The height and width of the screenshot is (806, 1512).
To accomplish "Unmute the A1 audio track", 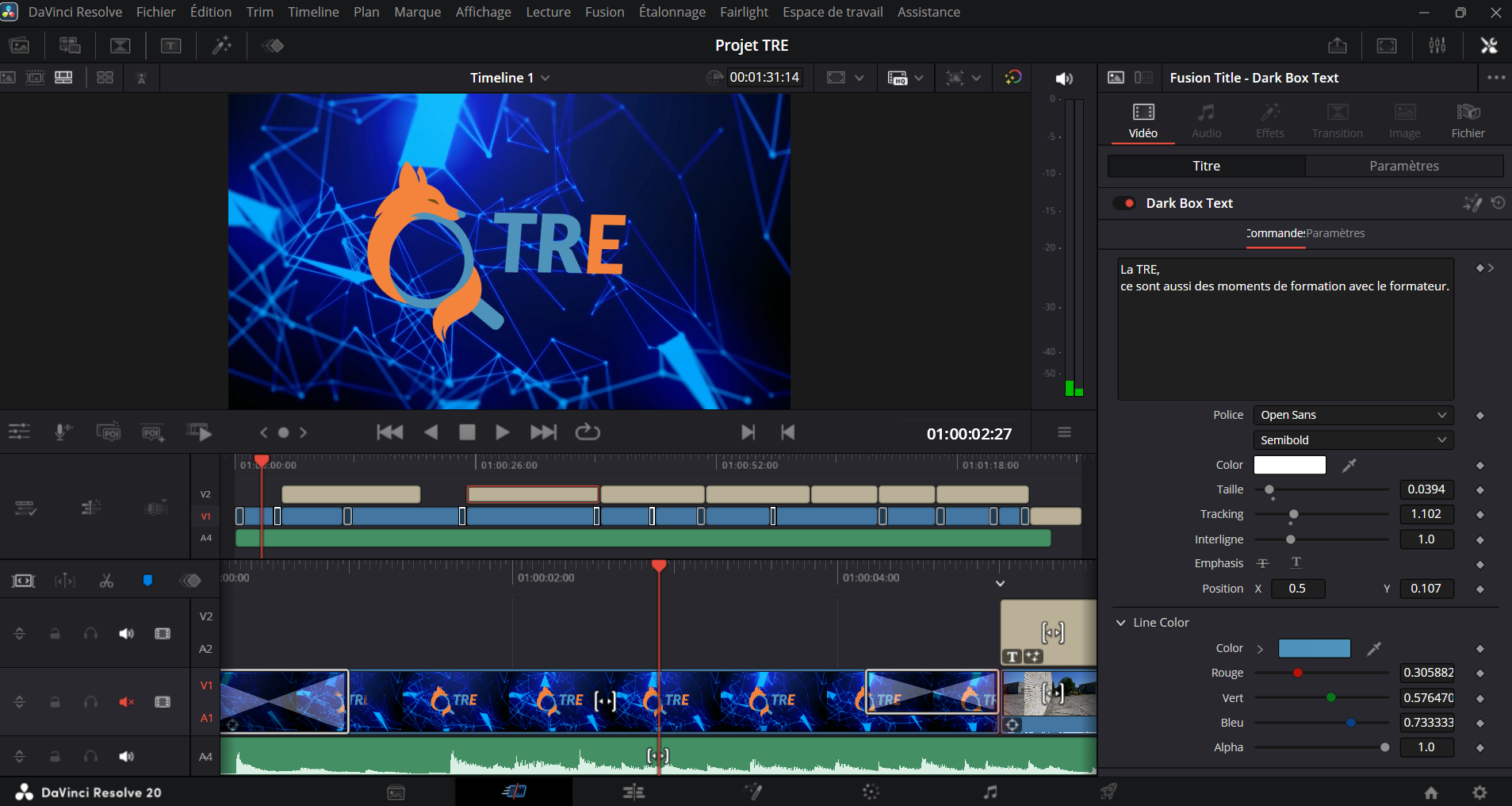I will 126,702.
